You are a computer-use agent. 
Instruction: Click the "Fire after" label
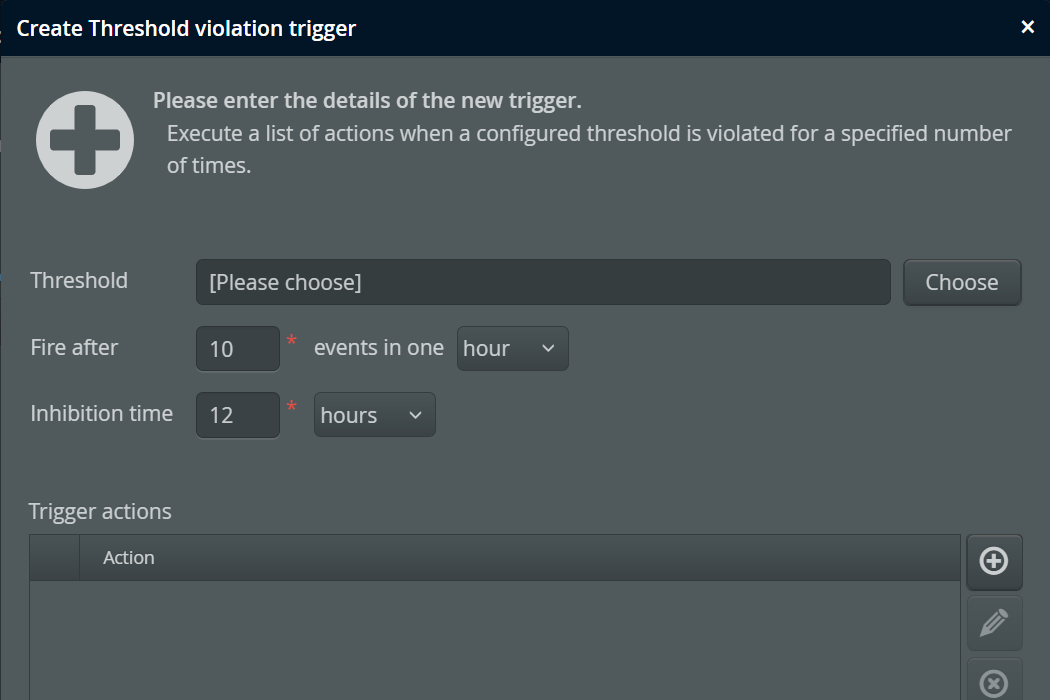[x=74, y=348]
